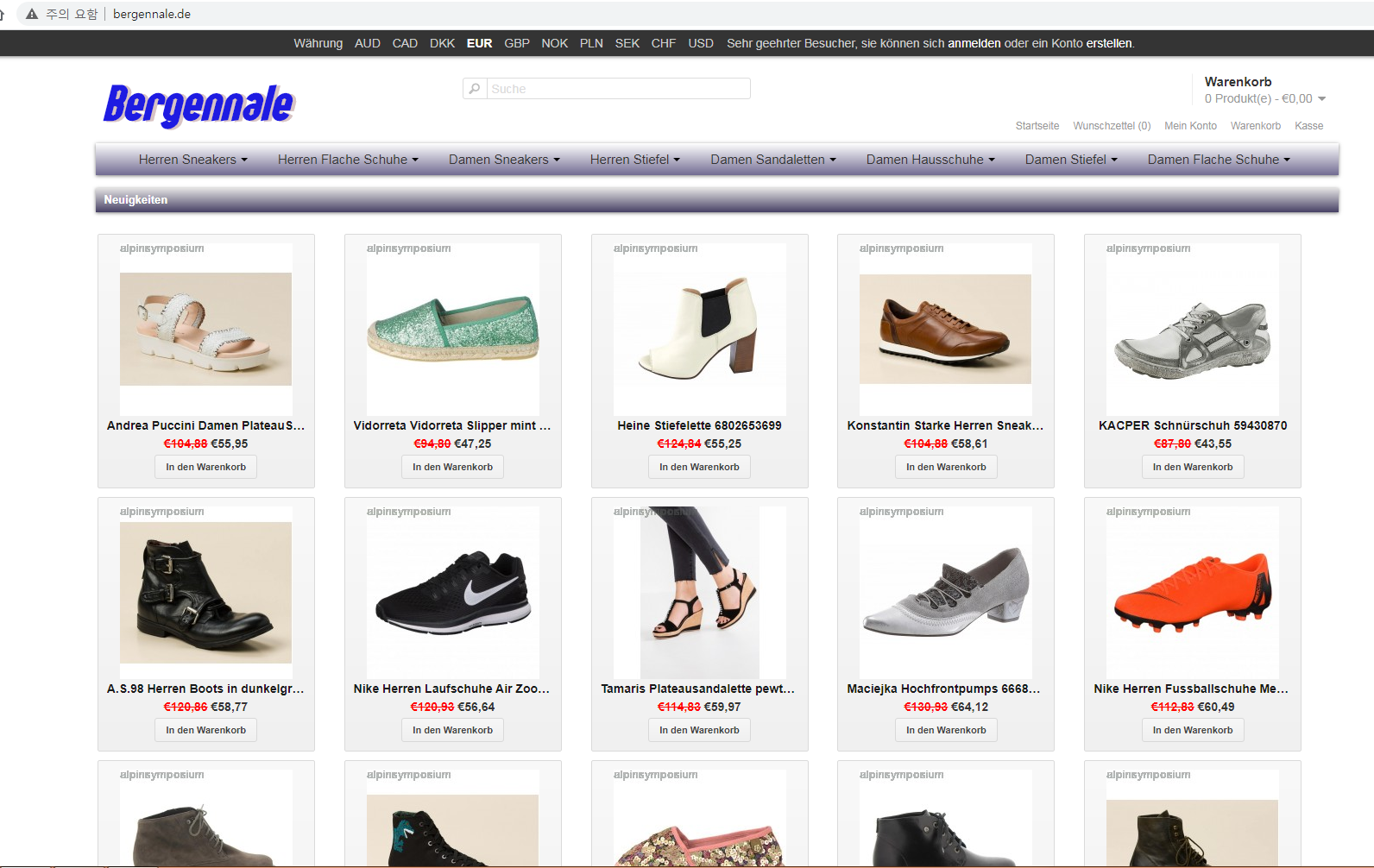Viewport: 1374px width, 868px height.
Task: Add Vidorreta Slipper mint to Warenkorb
Action: (452, 467)
